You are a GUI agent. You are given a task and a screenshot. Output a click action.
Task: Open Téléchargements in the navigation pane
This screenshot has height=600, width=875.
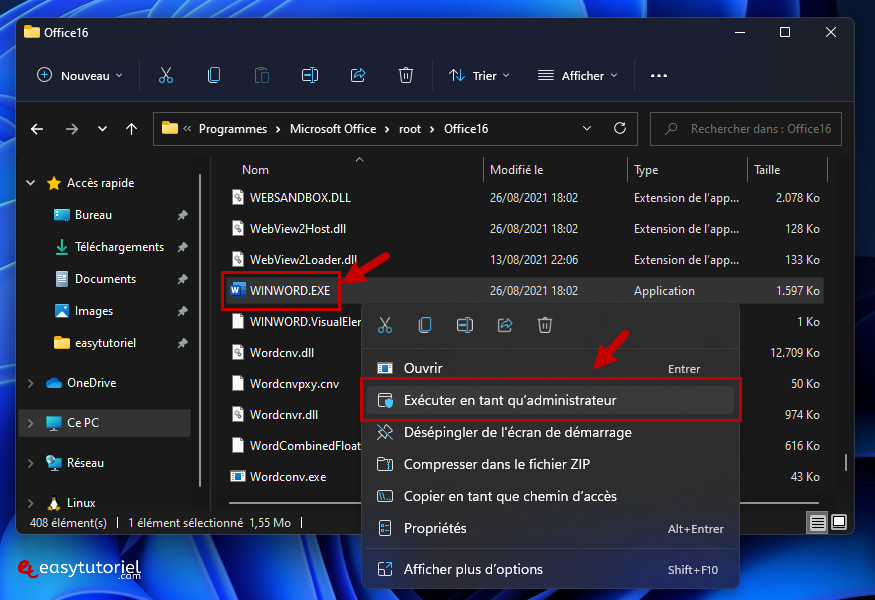(119, 247)
